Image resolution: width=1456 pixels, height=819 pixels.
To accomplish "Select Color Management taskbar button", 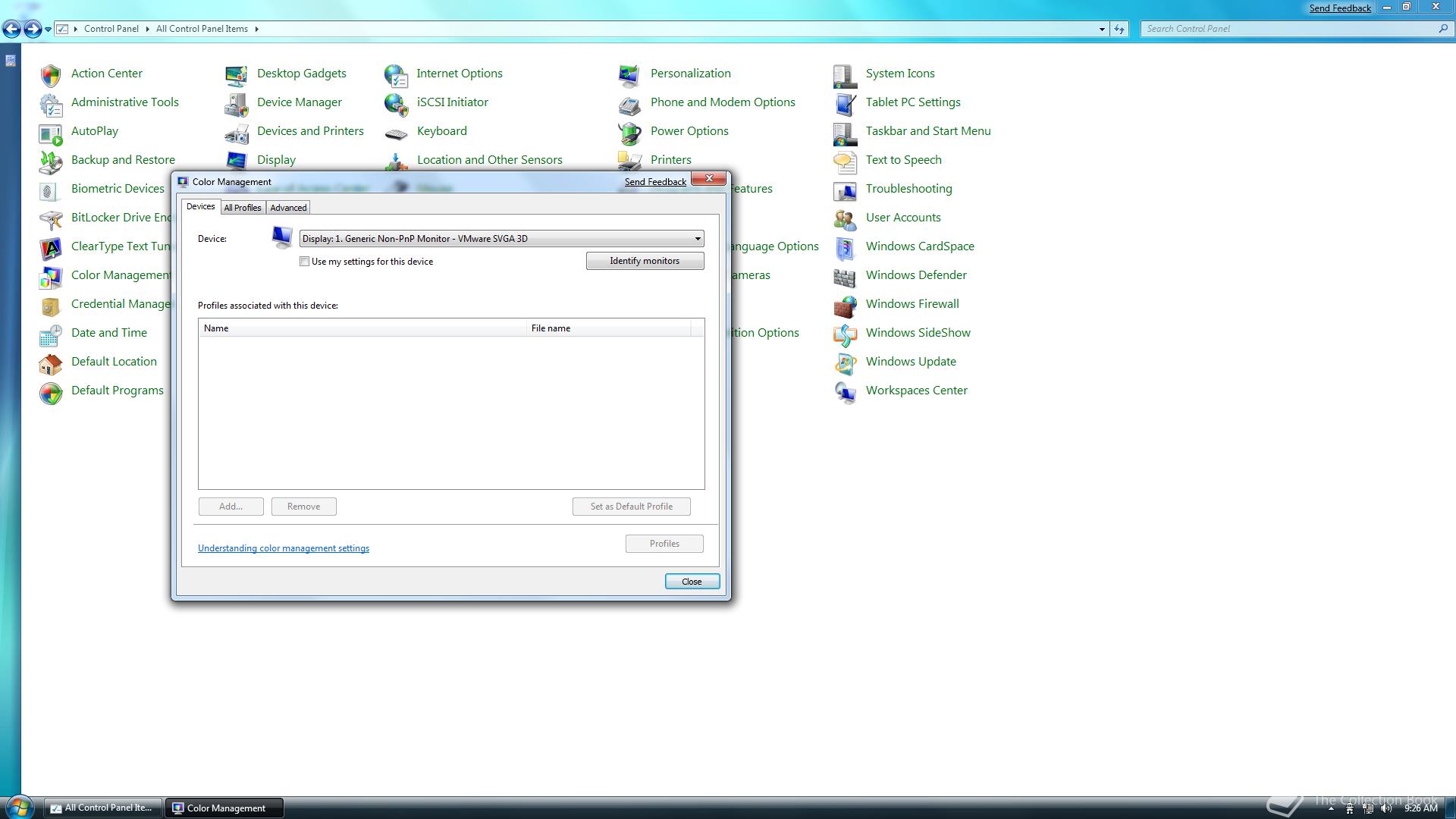I will 226,808.
